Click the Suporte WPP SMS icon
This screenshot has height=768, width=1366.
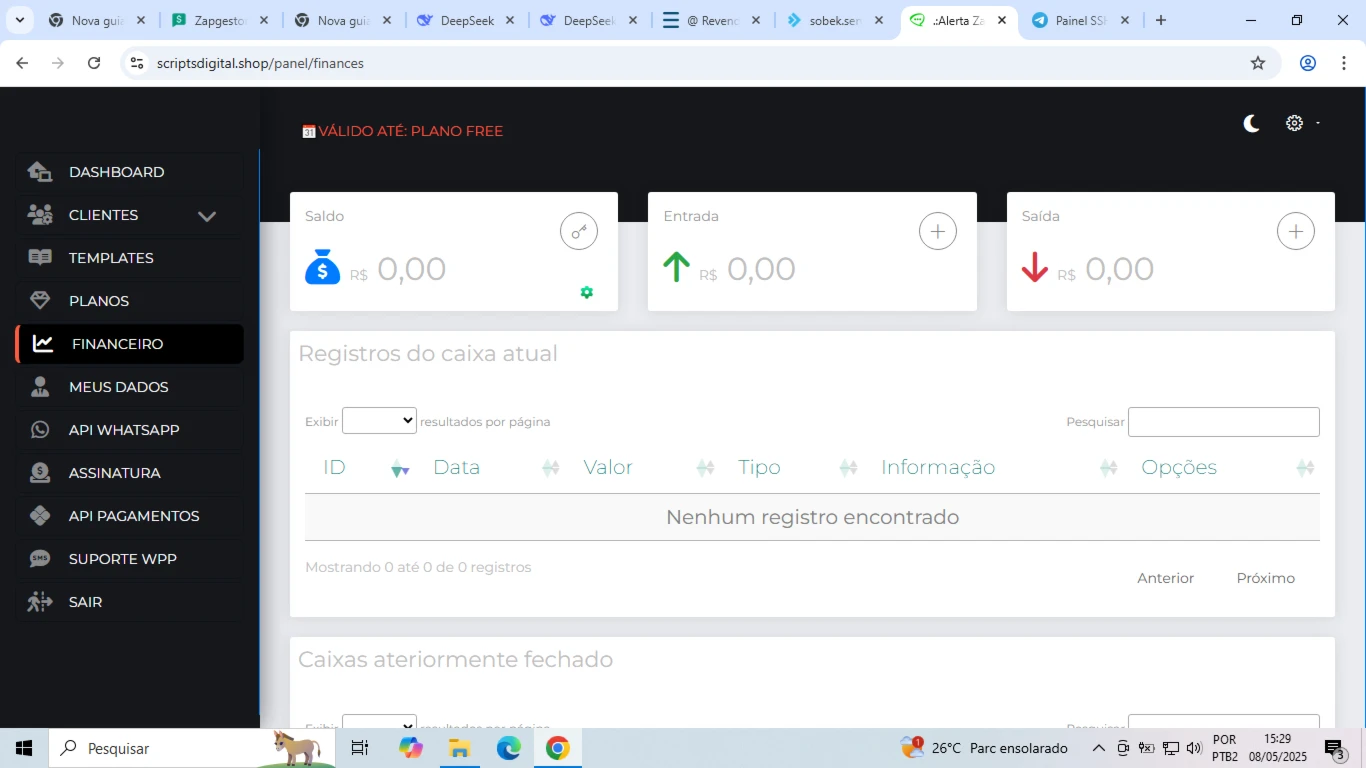40,559
